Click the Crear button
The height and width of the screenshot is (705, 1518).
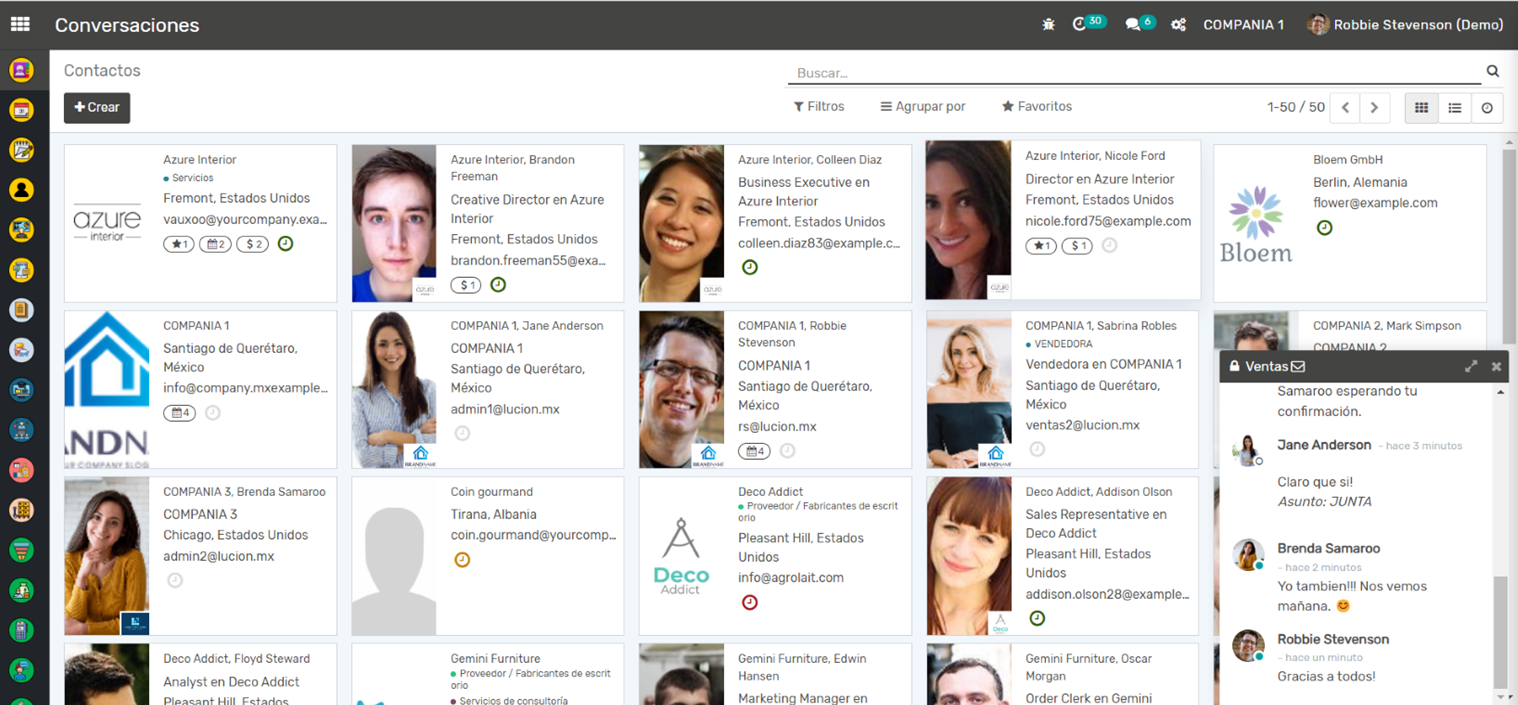[x=97, y=108]
